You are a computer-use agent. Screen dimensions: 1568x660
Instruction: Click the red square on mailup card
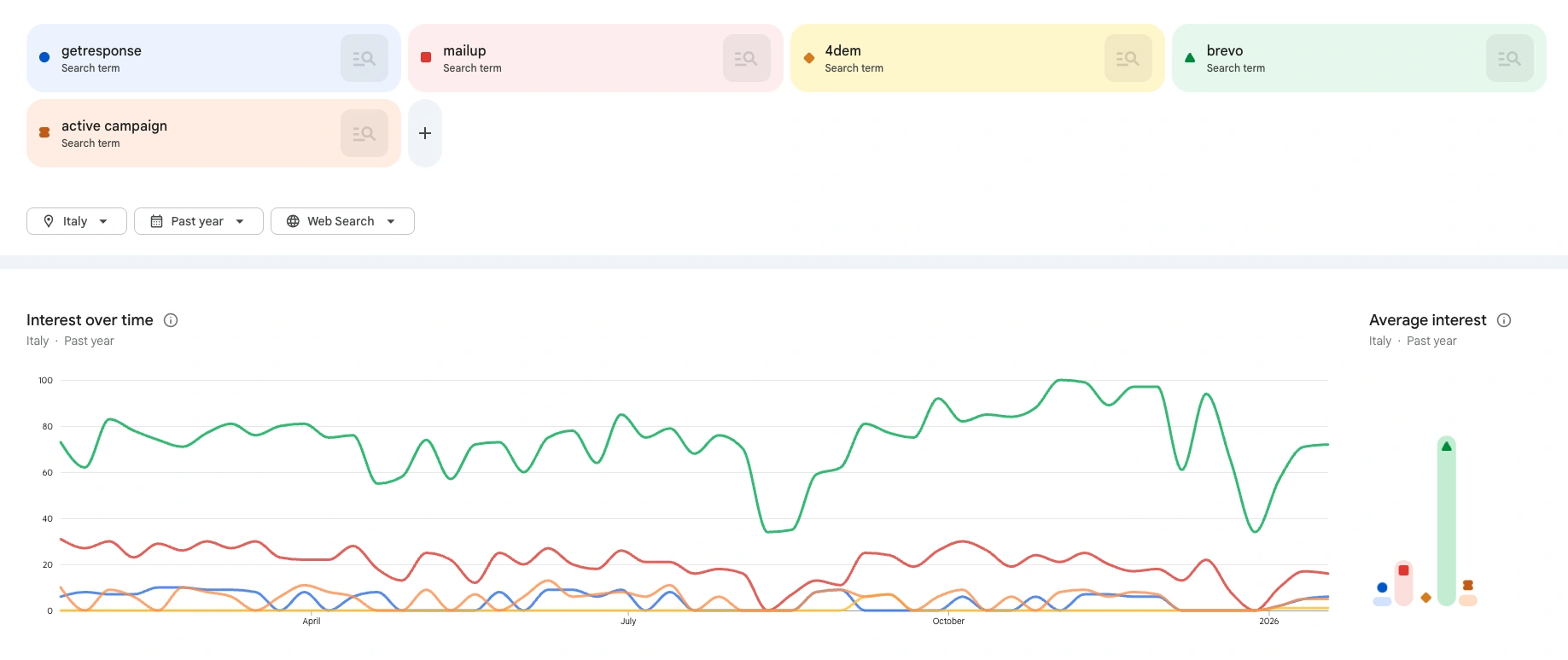pos(426,57)
